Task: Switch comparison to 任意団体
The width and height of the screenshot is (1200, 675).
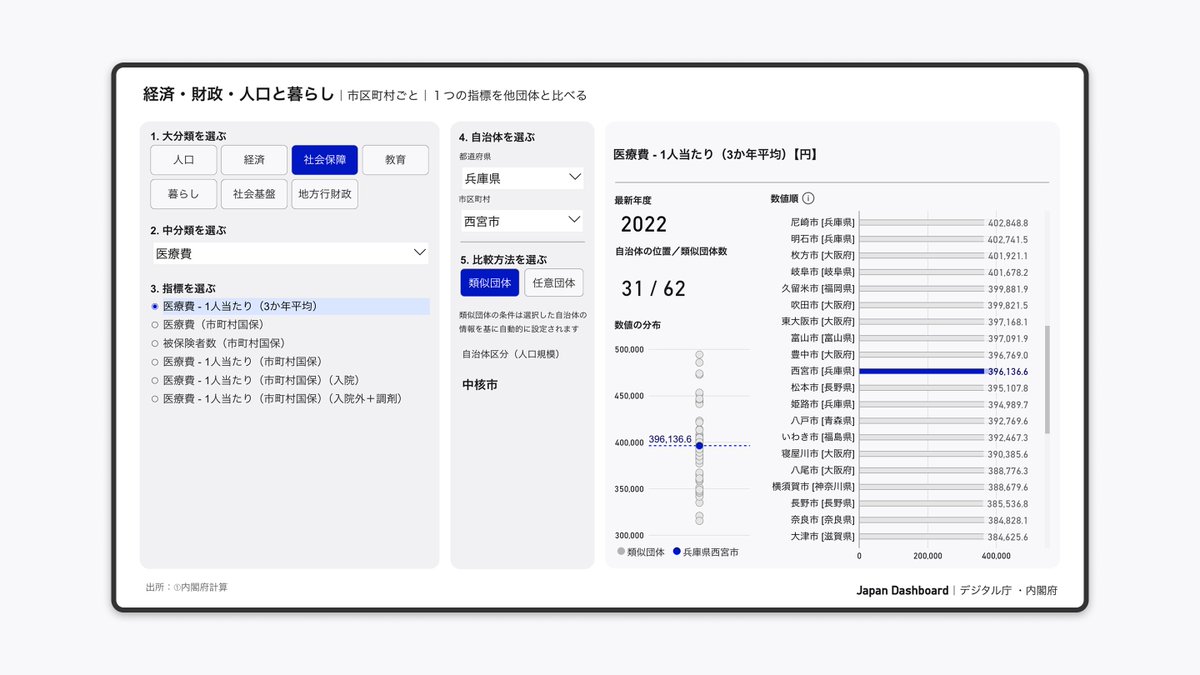Action: click(554, 283)
